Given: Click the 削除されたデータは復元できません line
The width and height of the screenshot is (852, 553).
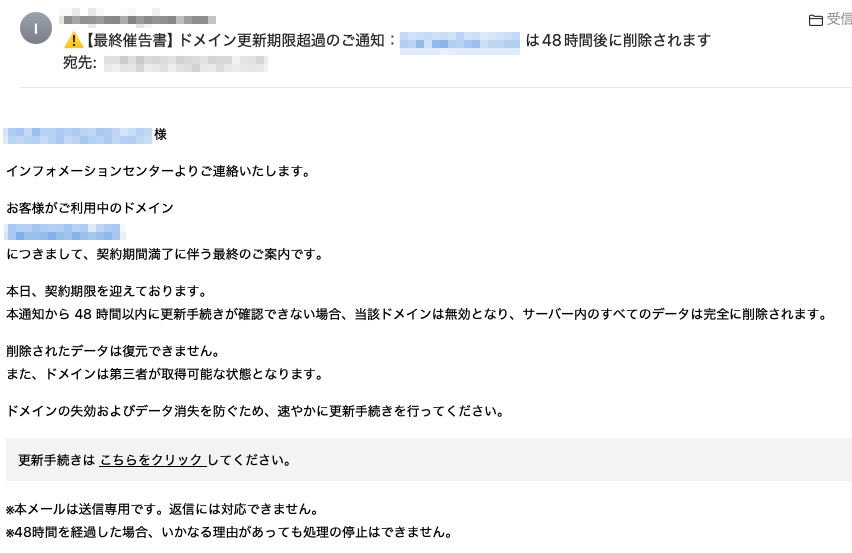Looking at the screenshot, I should [x=112, y=351].
